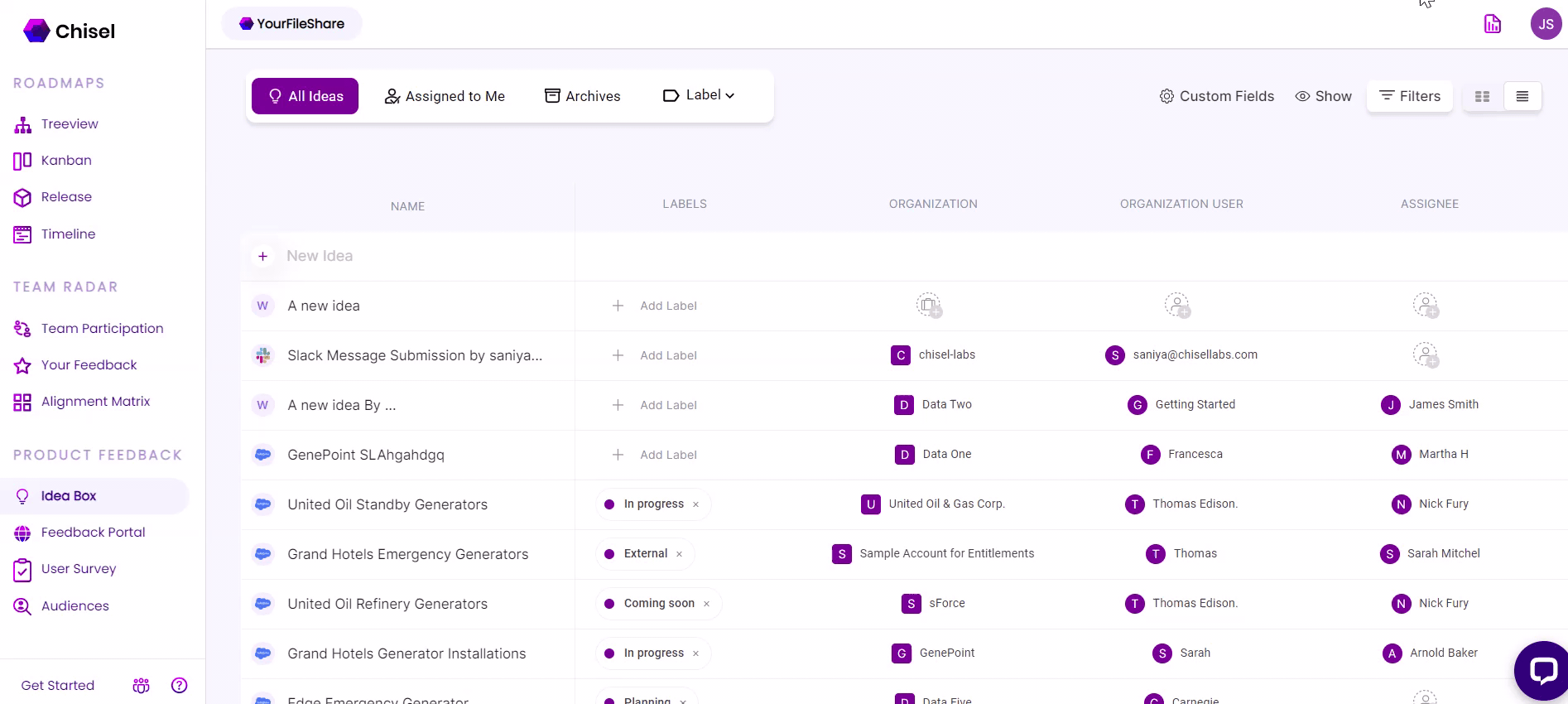This screenshot has width=1568, height=704.
Task: Open the Treeview roadmap
Action: click(56, 124)
